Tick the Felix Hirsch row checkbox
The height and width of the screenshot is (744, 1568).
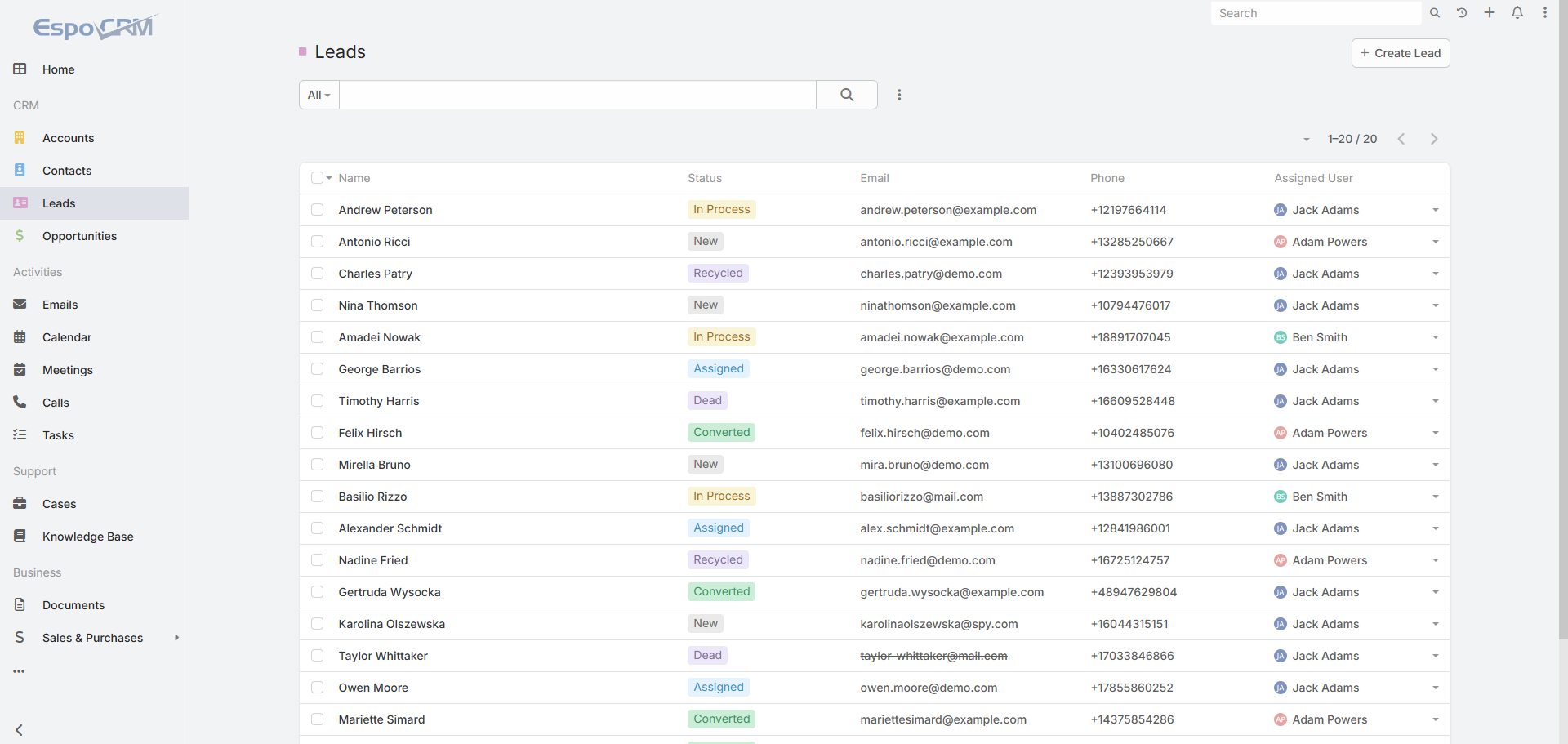click(317, 433)
